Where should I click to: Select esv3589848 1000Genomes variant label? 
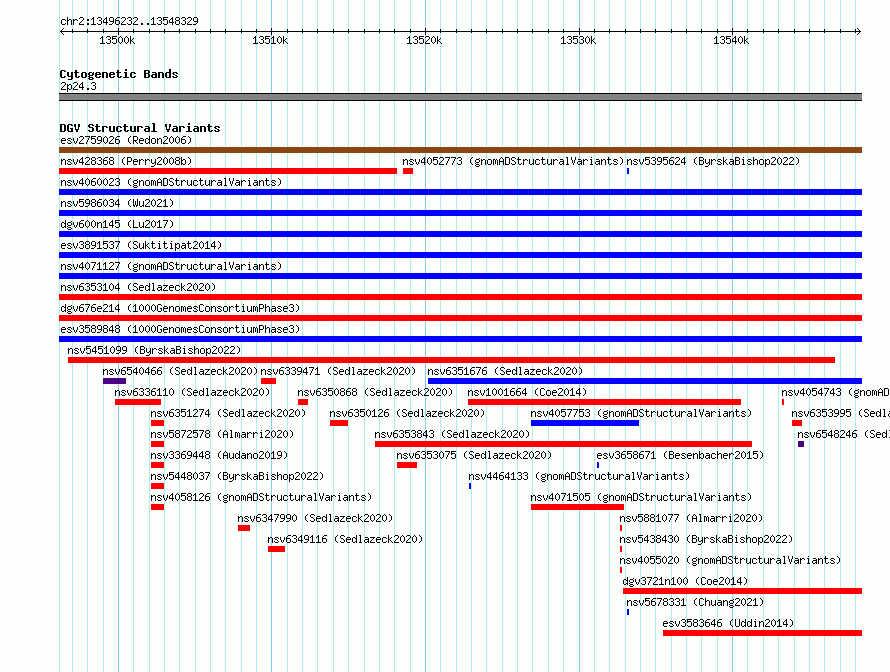click(180, 329)
